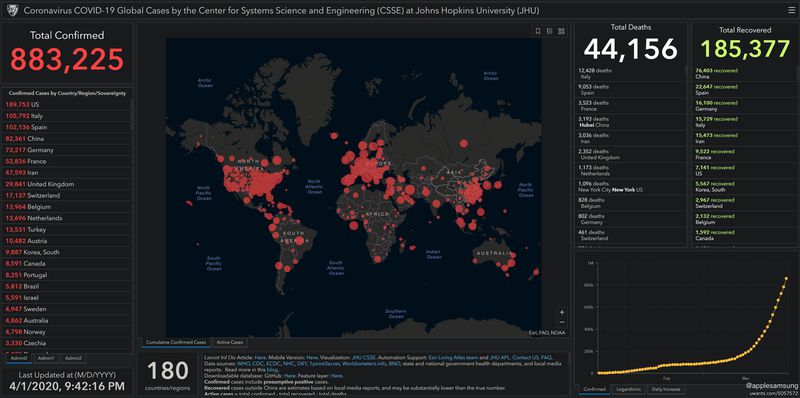Zoom out with the map minus button
Viewport: 800px width, 398px height.
562,322
